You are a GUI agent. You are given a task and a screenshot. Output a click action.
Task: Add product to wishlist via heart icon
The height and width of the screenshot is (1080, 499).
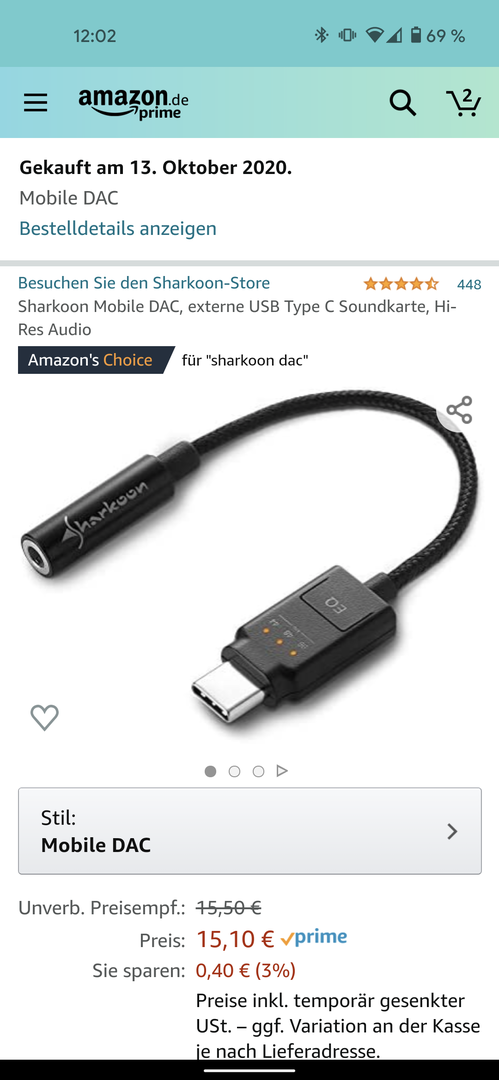(45, 718)
